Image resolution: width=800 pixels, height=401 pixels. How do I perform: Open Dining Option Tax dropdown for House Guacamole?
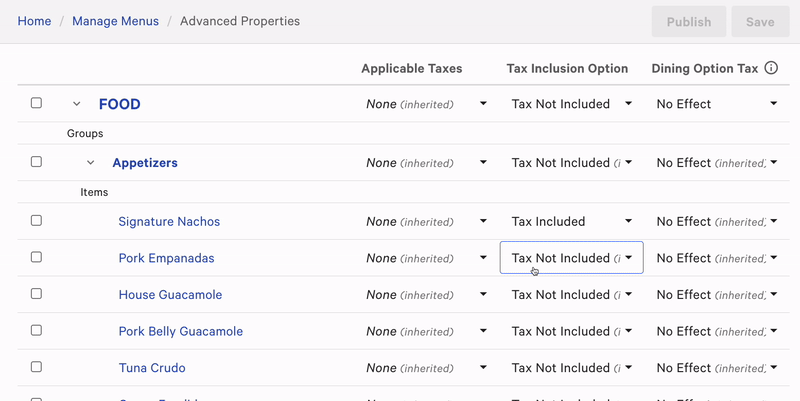click(x=716, y=295)
